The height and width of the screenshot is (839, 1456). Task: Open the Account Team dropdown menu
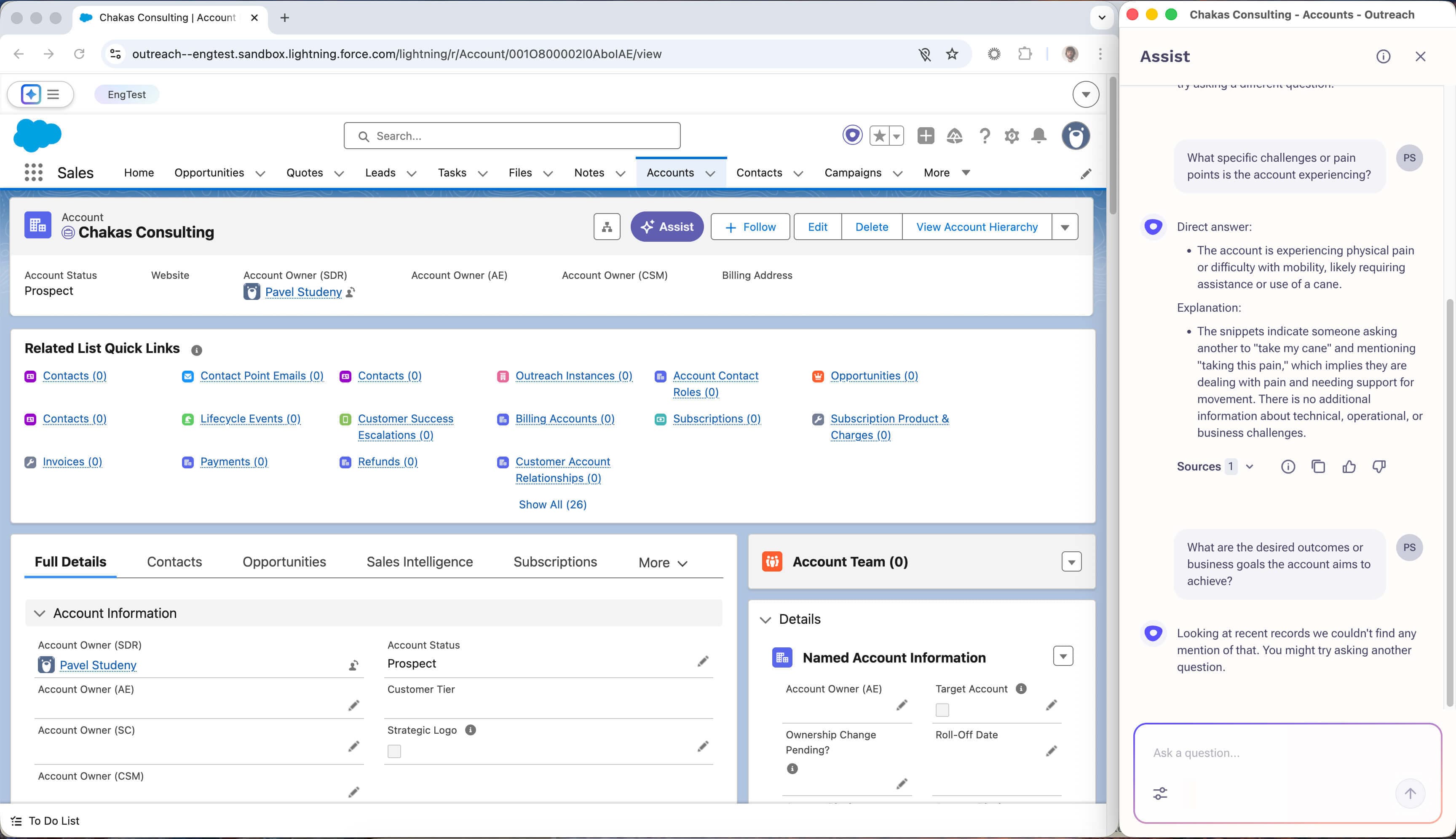[1071, 562]
